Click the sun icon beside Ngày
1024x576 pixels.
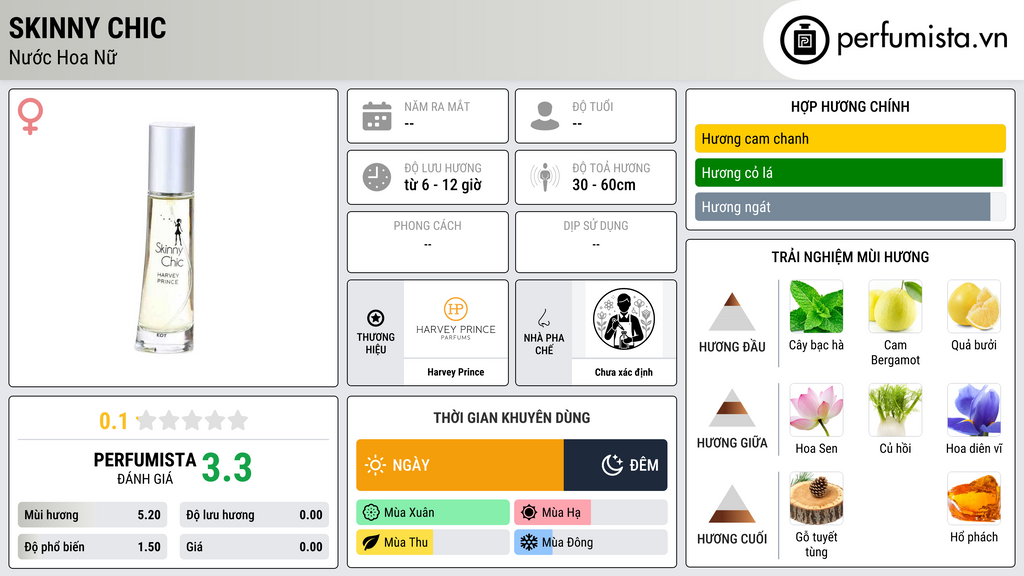[x=375, y=465]
